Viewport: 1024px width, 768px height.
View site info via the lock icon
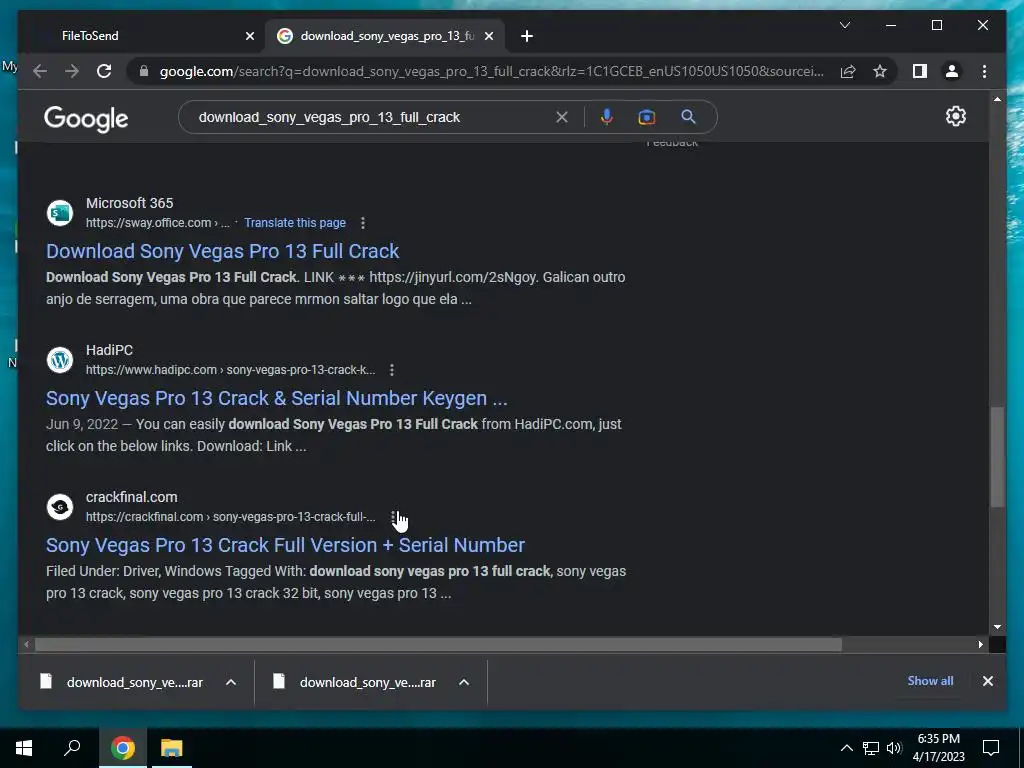(144, 71)
